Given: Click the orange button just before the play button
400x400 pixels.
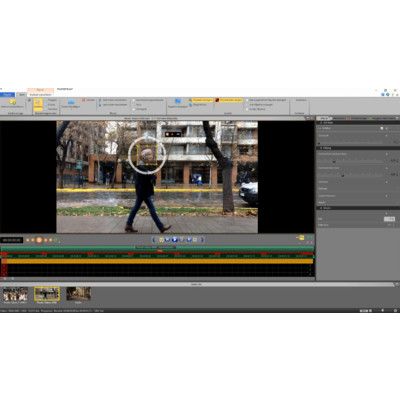Looking at the screenshot, I should pyautogui.click(x=33, y=240).
